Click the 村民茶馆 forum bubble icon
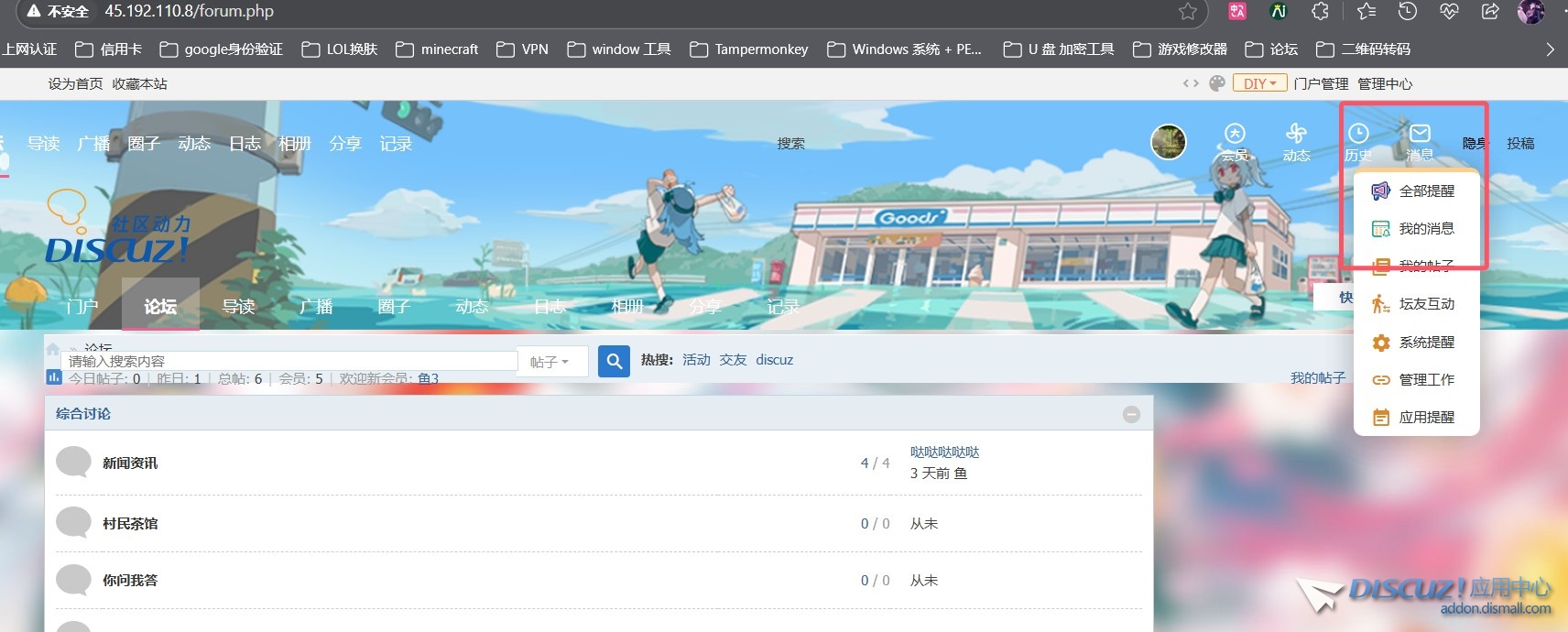The height and width of the screenshot is (632, 1568). 73,522
